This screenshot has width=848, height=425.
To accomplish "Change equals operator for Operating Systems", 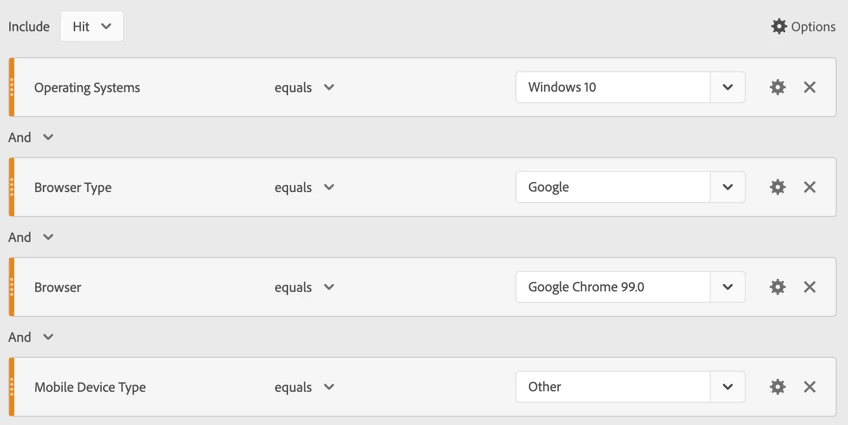I will (x=304, y=88).
